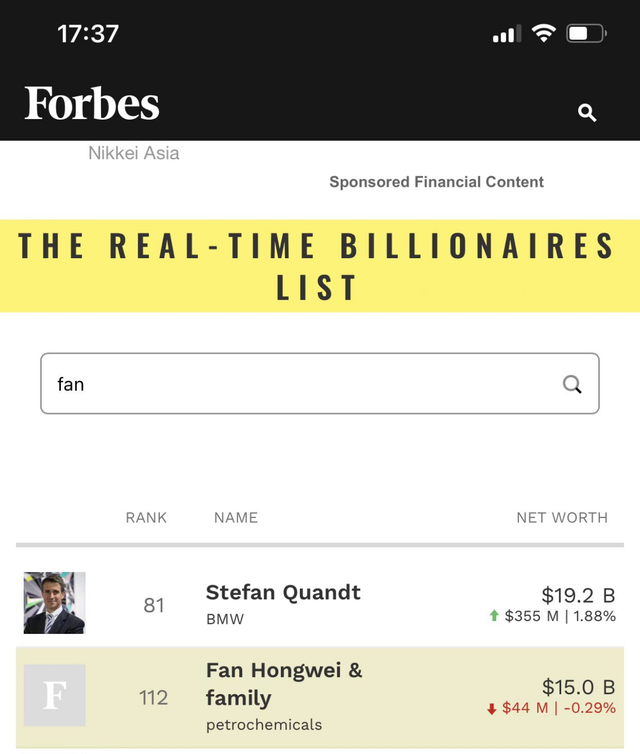Viewport: 640px width, 754px height.
Task: Tap the $15.0 B net worth value
Action: [578, 687]
